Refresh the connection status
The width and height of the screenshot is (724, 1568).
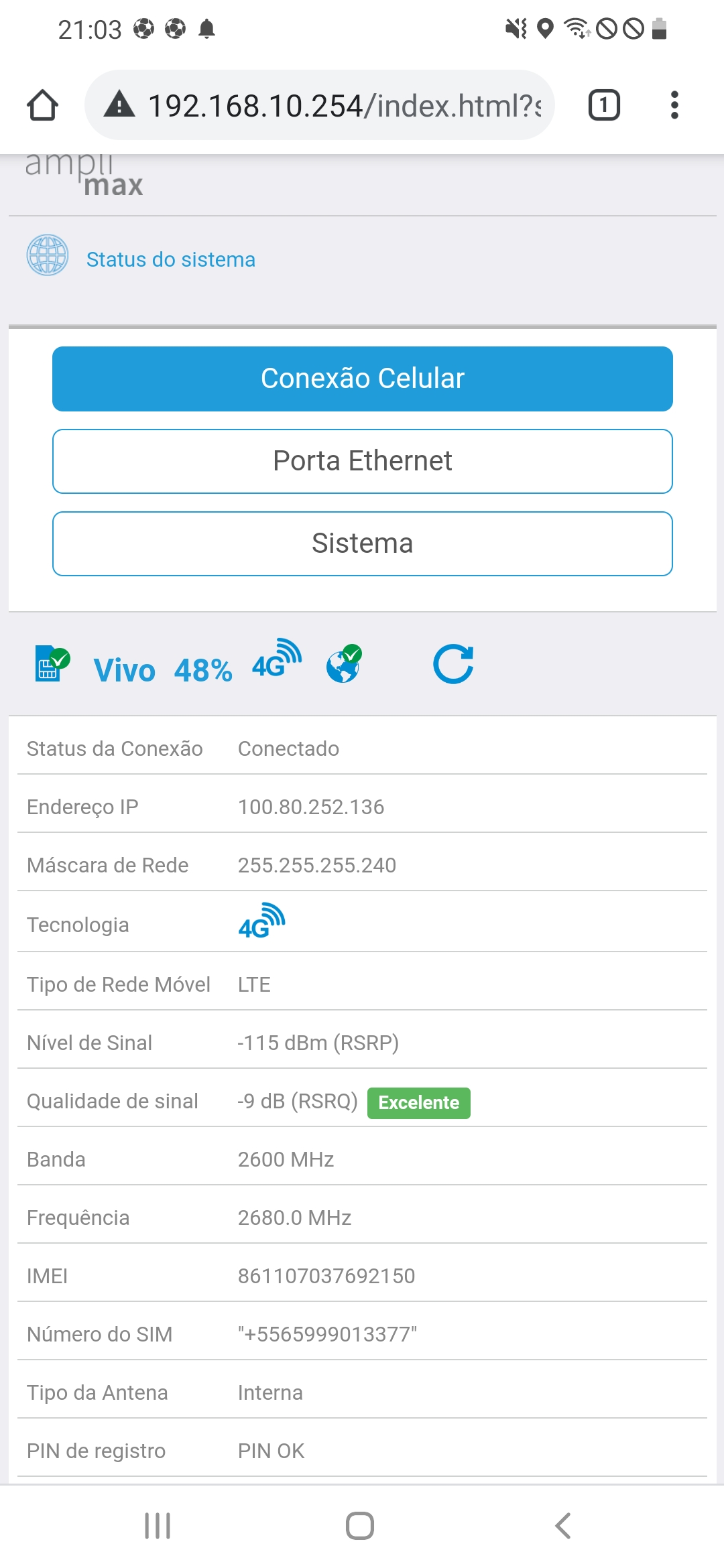click(453, 664)
